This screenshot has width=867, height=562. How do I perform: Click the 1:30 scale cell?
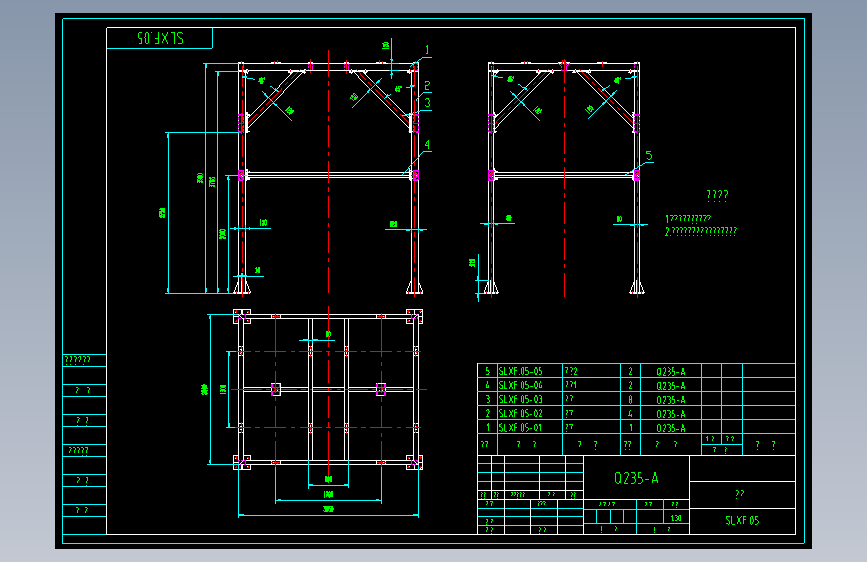tap(676, 518)
